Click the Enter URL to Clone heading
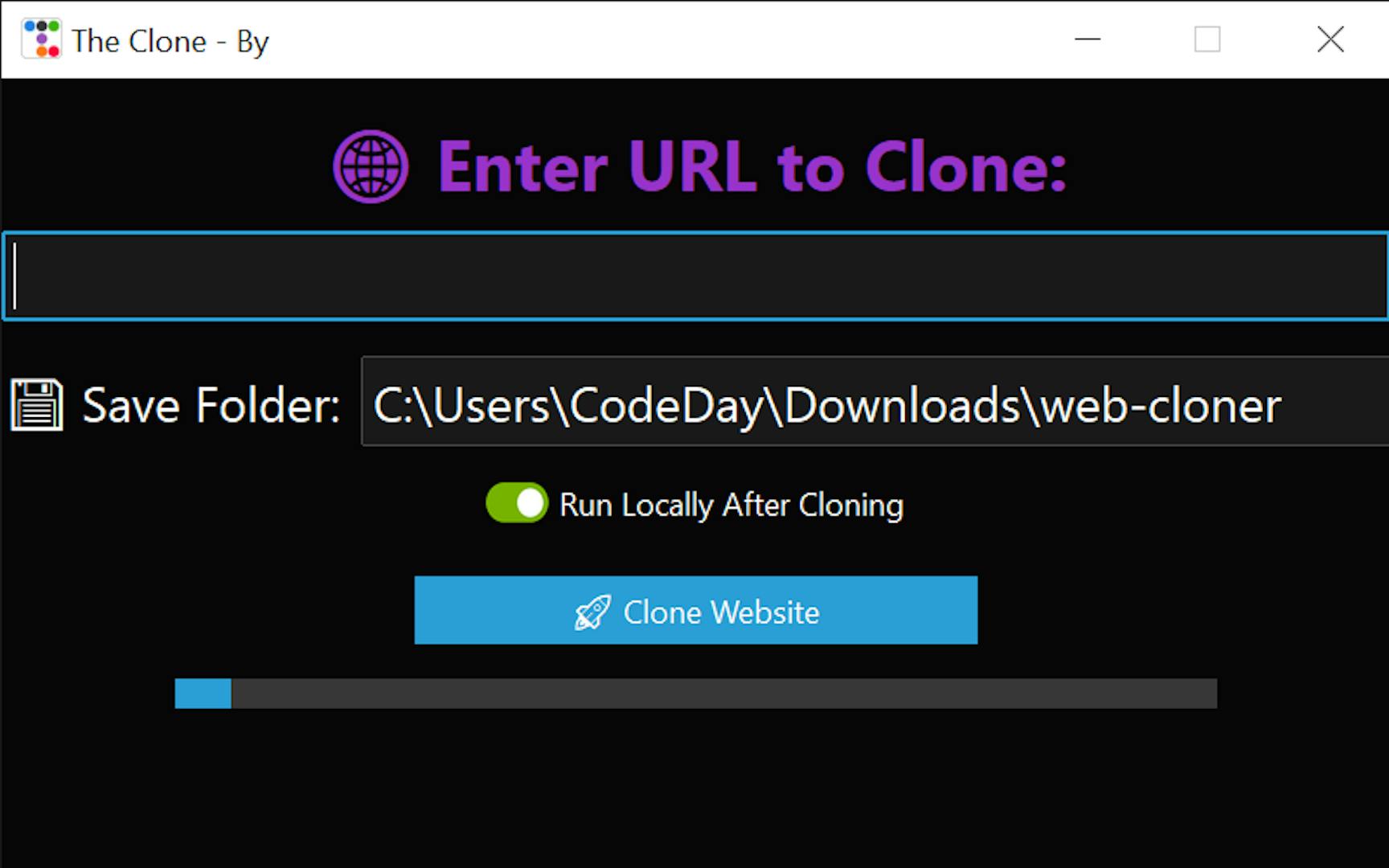Viewport: 1389px width, 868px height. tap(752, 167)
